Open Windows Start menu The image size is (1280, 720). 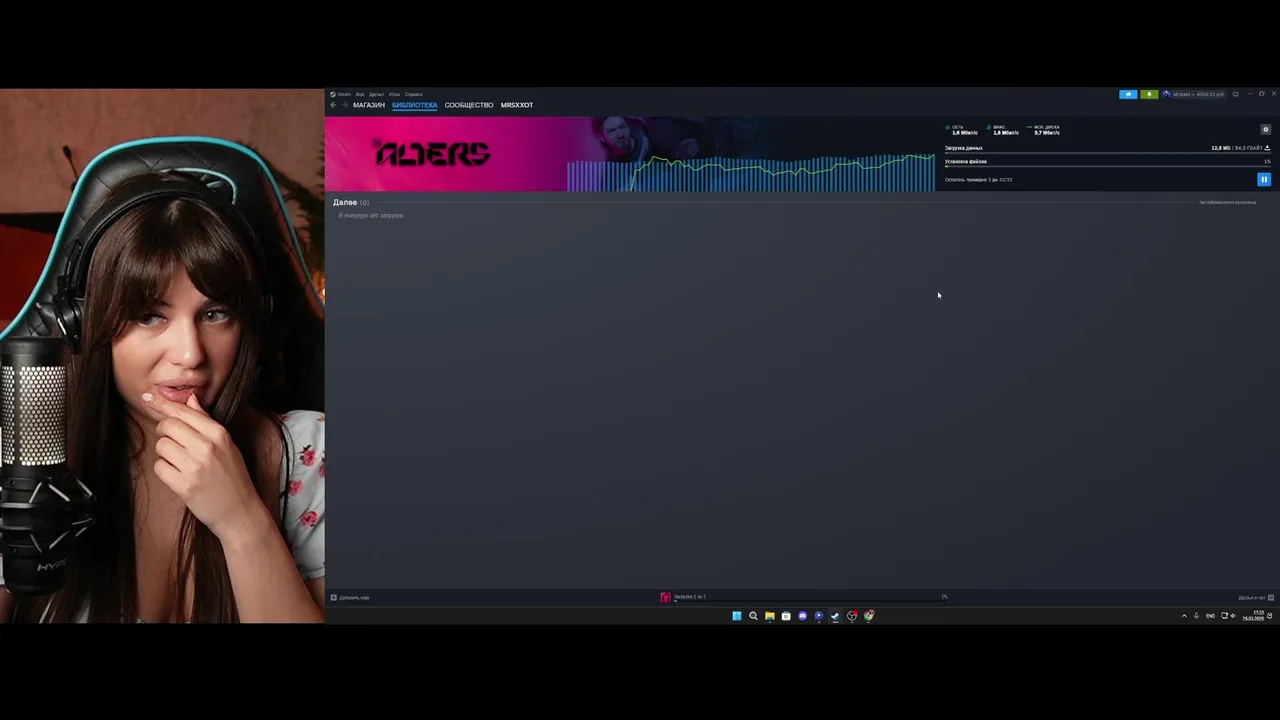[737, 616]
